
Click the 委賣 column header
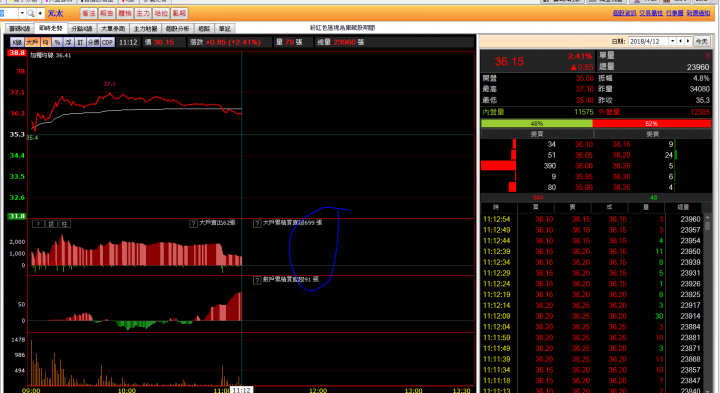[x=652, y=134]
